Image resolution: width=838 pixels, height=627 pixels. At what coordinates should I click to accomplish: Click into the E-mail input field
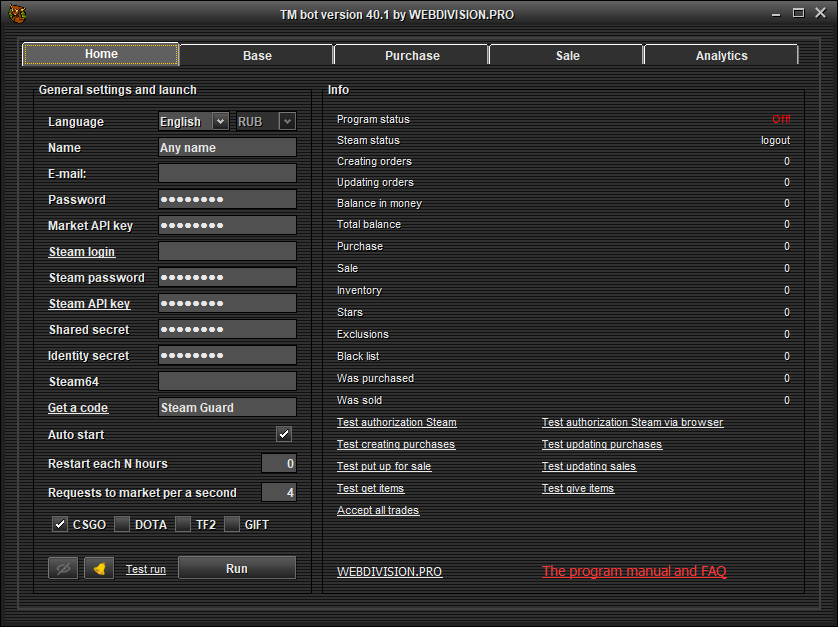227,173
